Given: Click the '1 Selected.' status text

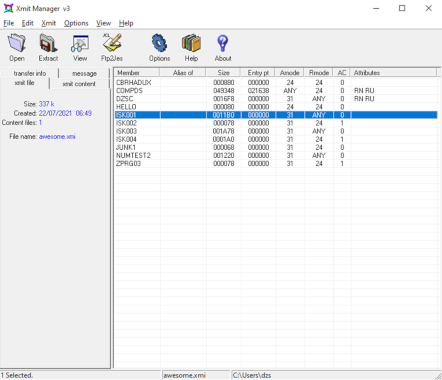Looking at the screenshot, I should pyautogui.click(x=17, y=375).
